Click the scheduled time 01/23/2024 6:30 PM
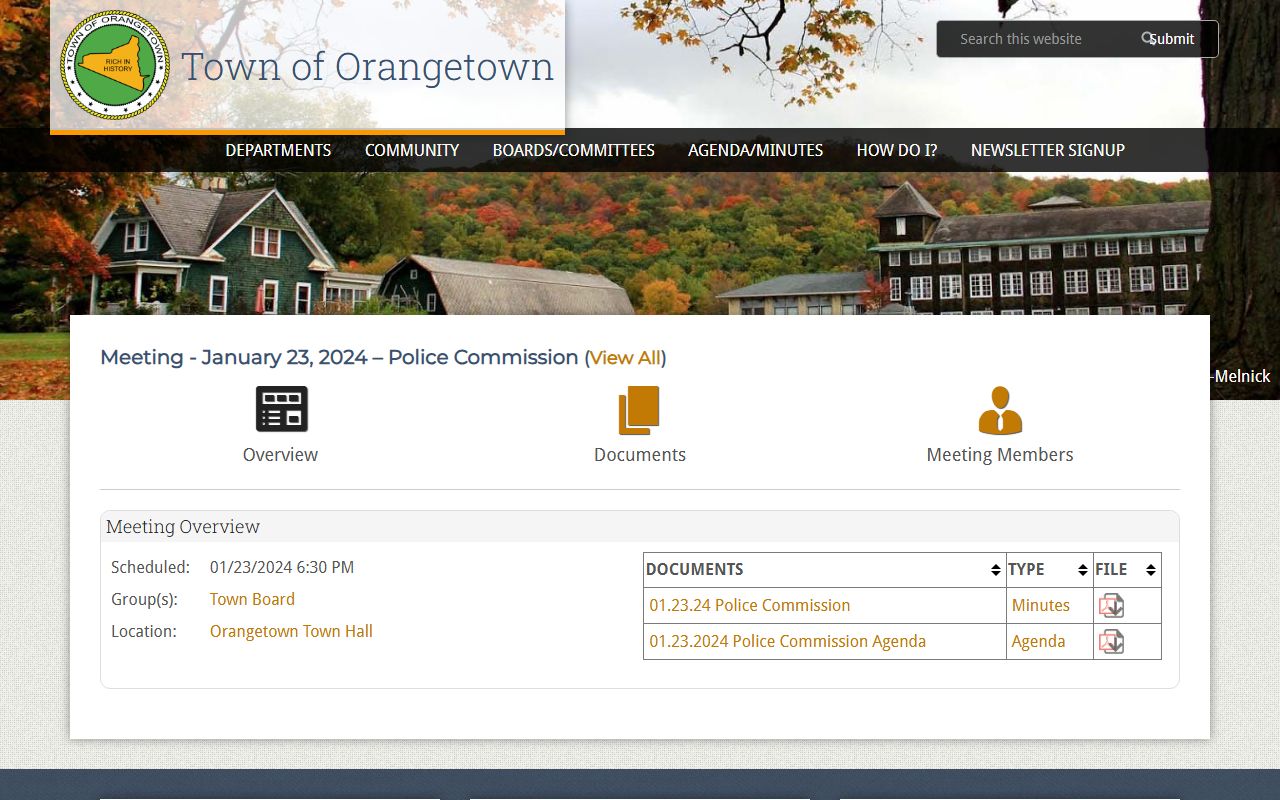Viewport: 1280px width, 800px height. click(282, 567)
